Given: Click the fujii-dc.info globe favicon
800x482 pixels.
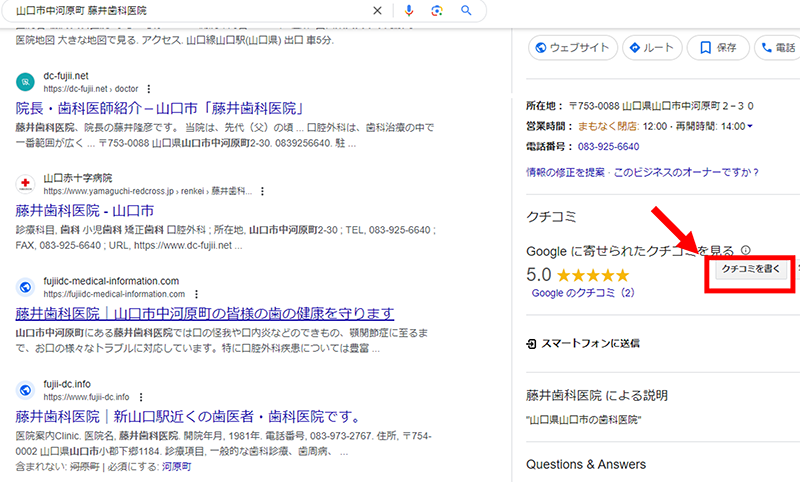Looking at the screenshot, I should (x=25, y=390).
